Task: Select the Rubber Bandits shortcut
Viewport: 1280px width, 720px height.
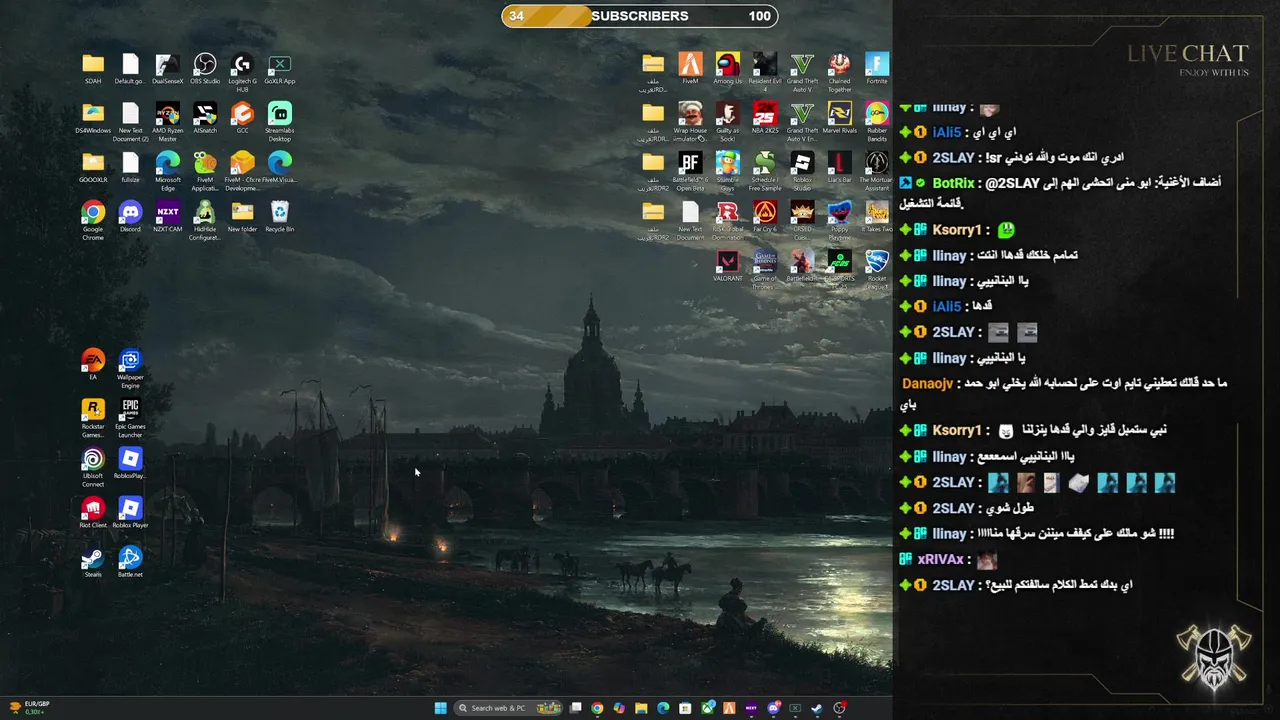Action: (x=877, y=122)
